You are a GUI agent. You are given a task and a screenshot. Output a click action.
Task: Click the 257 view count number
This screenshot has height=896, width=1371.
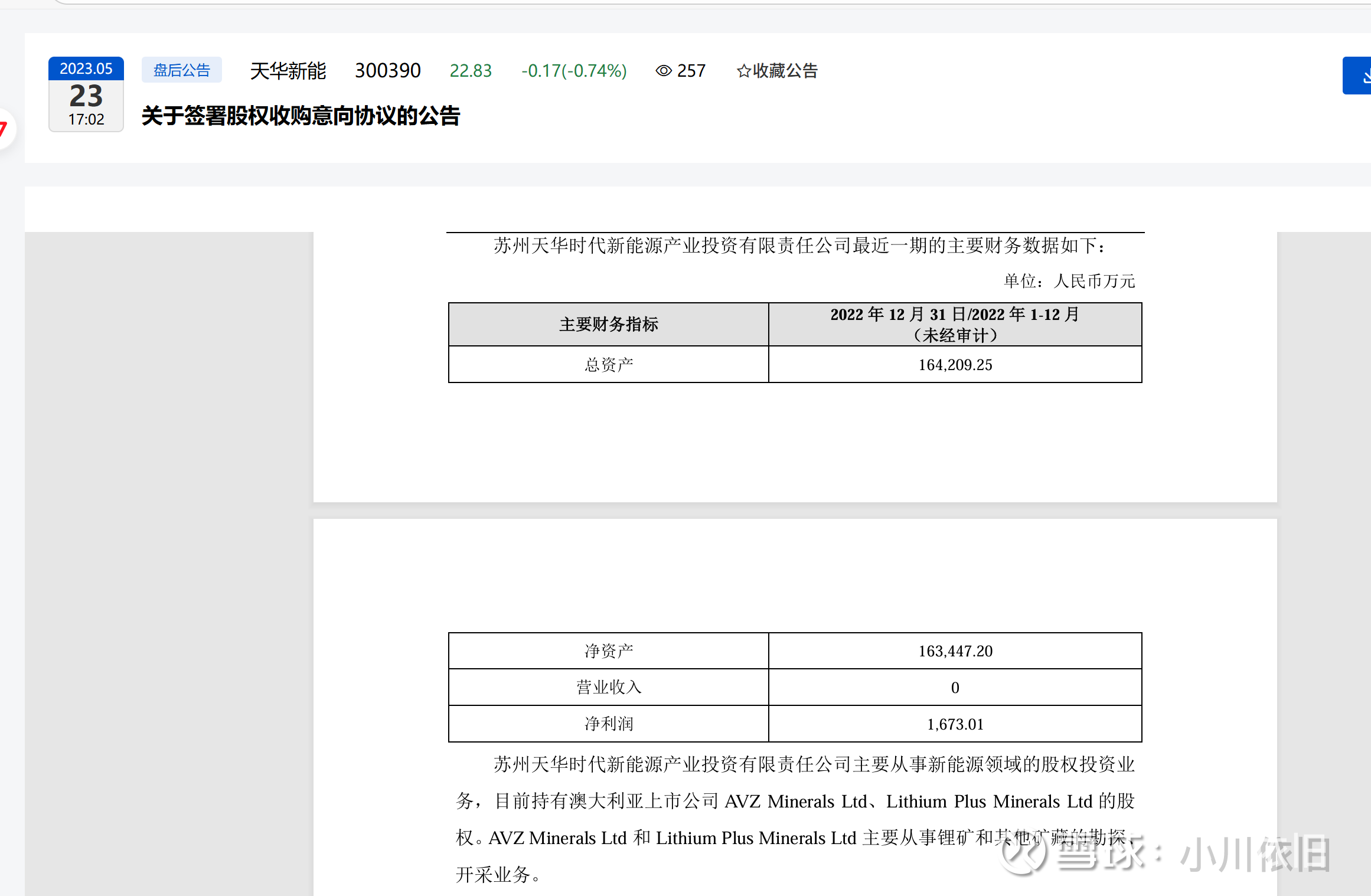tap(691, 71)
